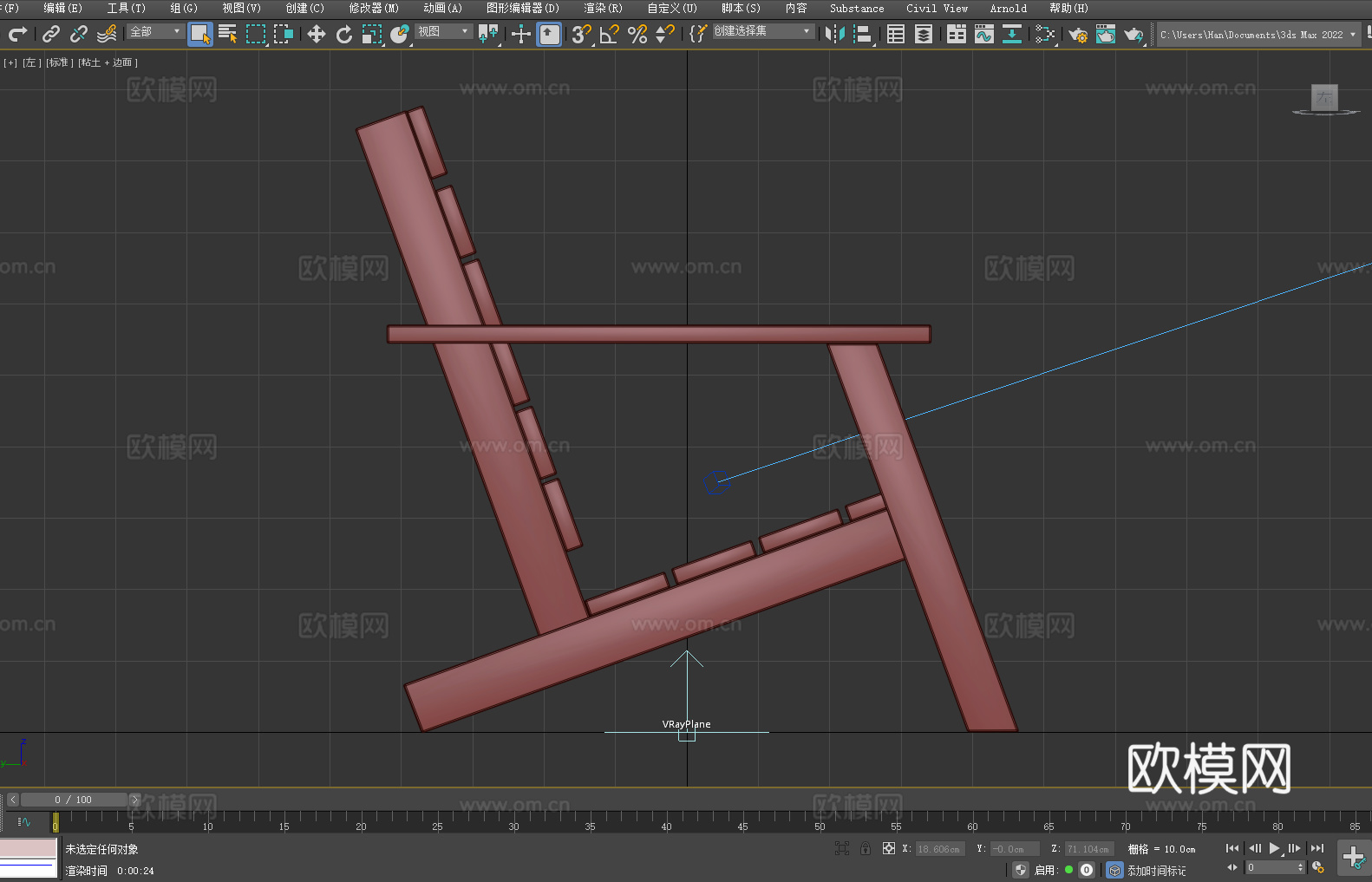This screenshot has height=882, width=1372.
Task: Open the Curve Editor
Action: click(984, 34)
